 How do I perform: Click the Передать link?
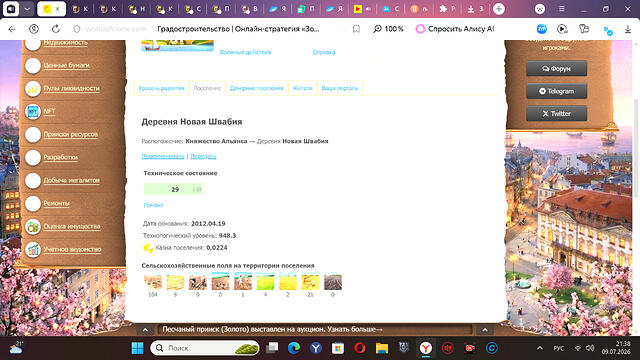click(203, 156)
